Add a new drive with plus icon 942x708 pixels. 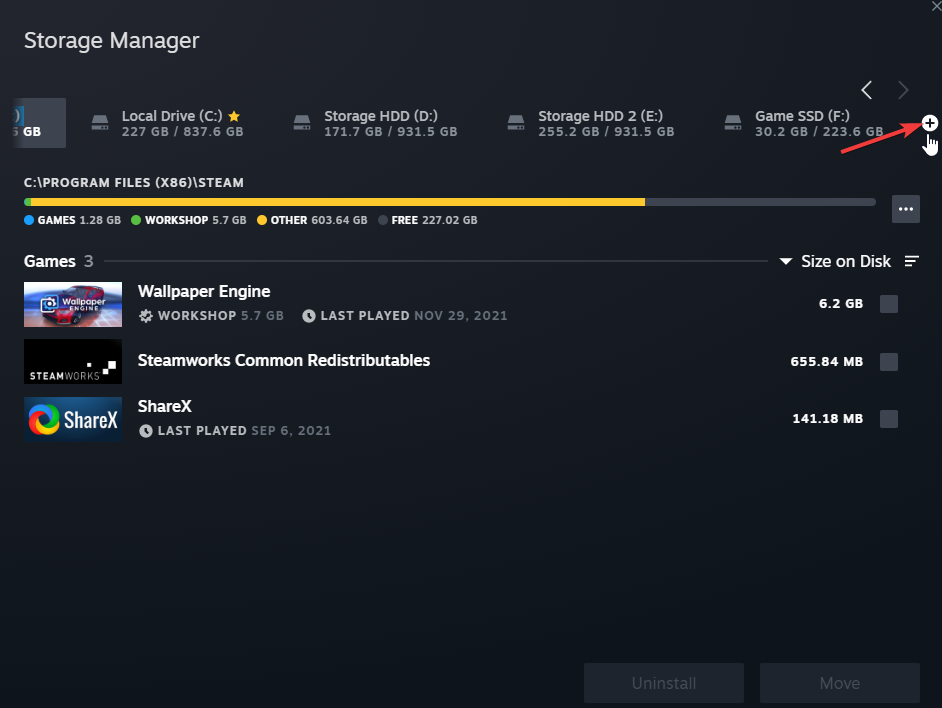pos(929,123)
